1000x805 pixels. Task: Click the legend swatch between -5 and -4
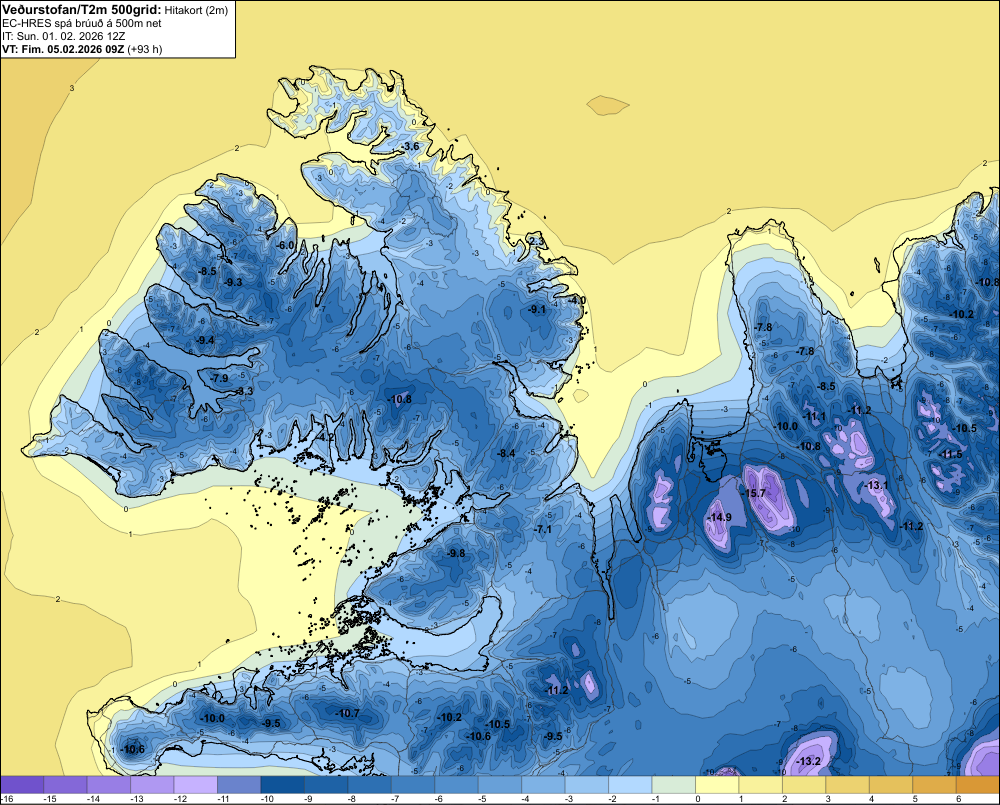[500, 785]
